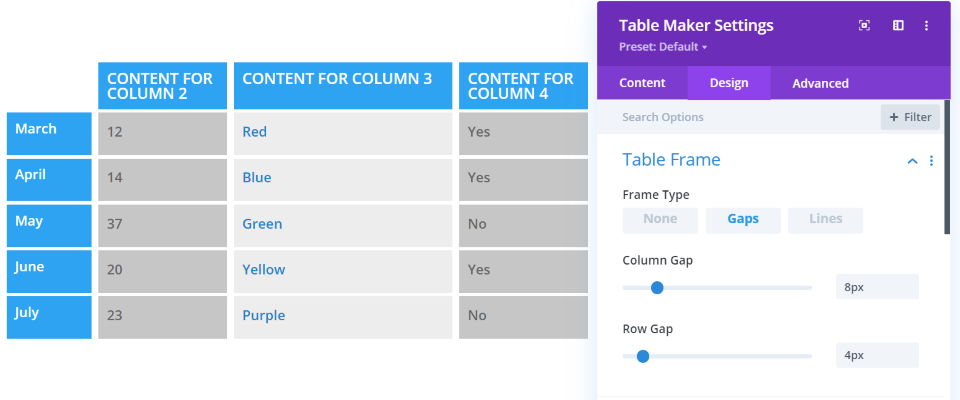The image size is (960, 400).
Task: Set Frame Type to None
Action: point(660,219)
